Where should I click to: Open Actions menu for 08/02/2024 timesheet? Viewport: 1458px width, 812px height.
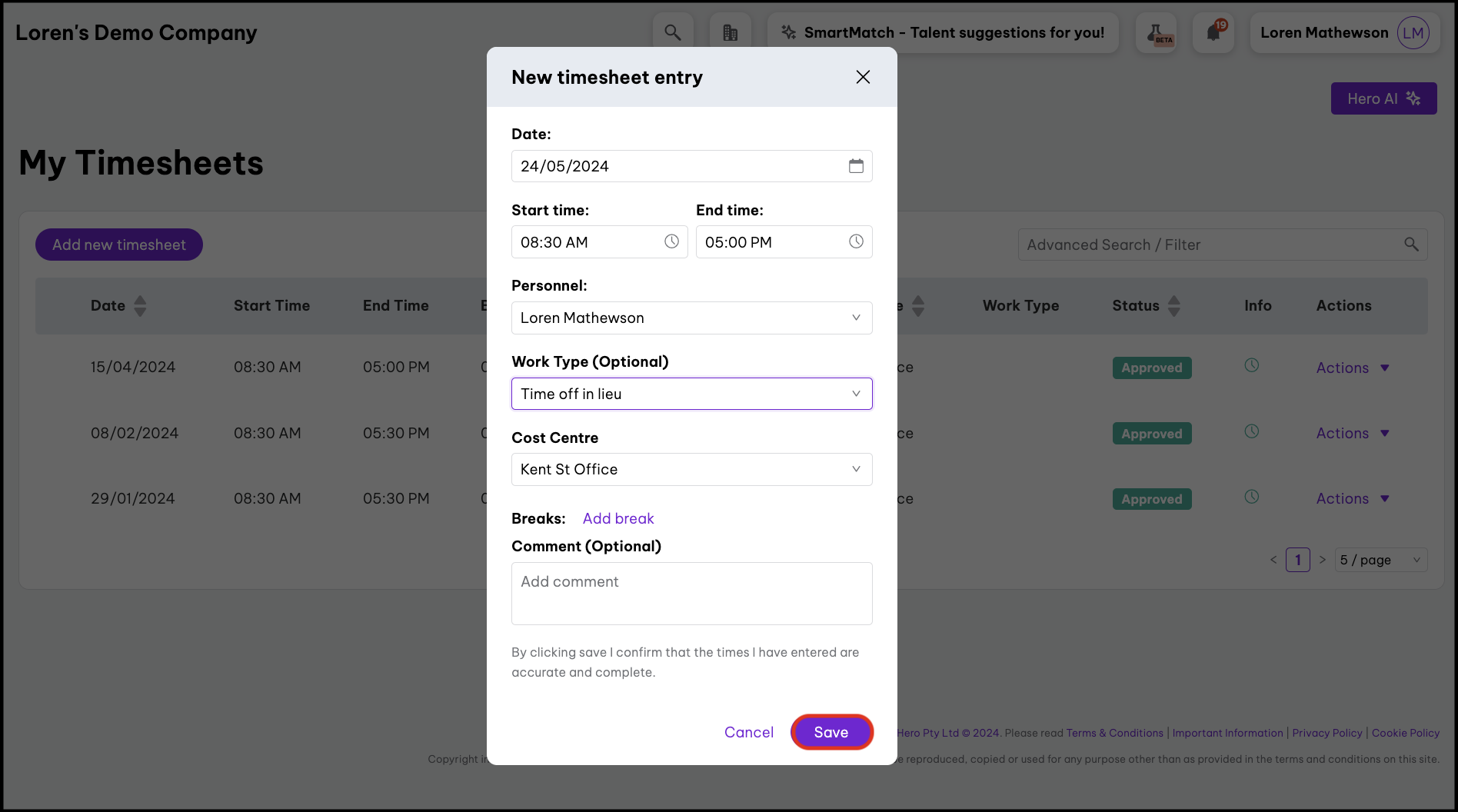tap(1352, 433)
